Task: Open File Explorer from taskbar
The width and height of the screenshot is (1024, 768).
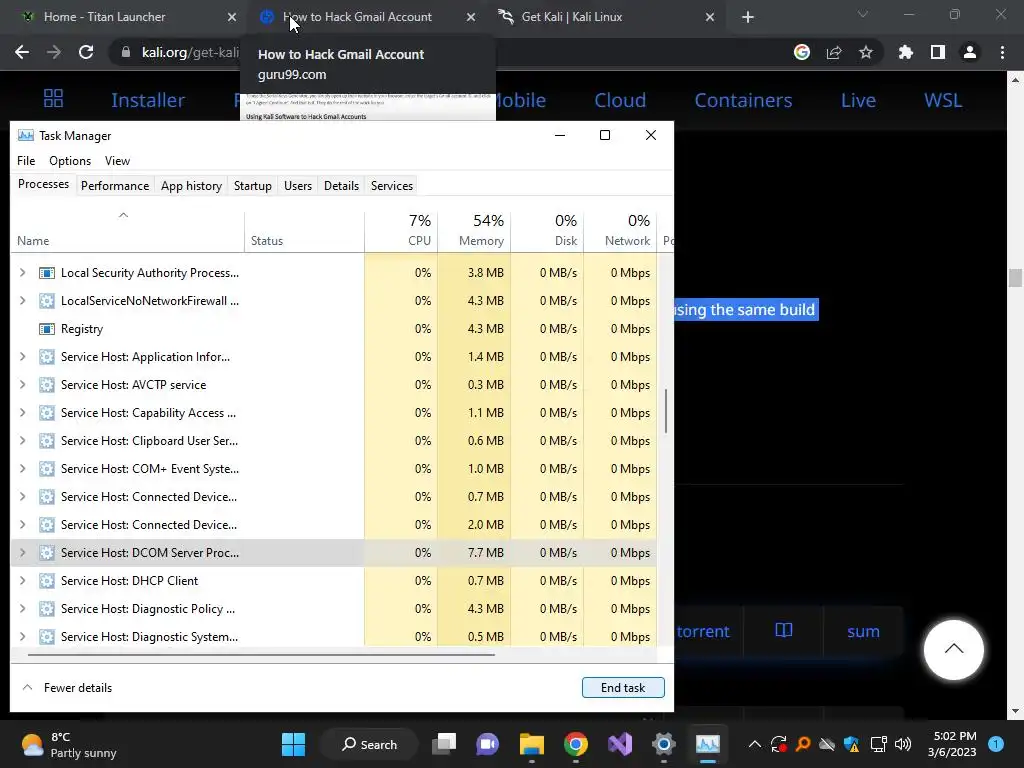Action: [x=532, y=744]
